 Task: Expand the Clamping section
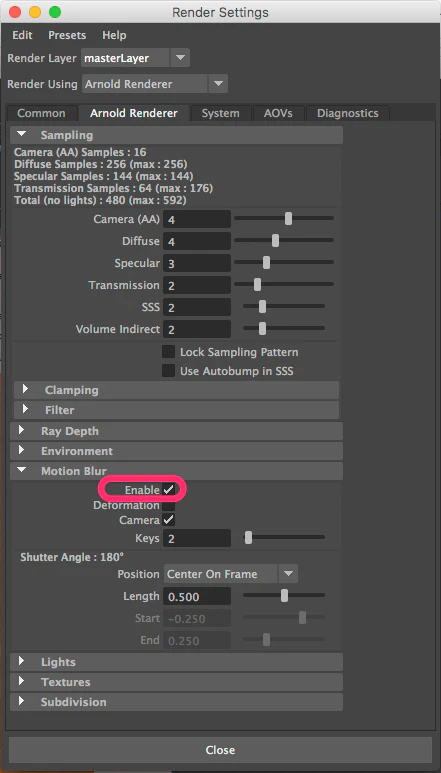click(176, 390)
